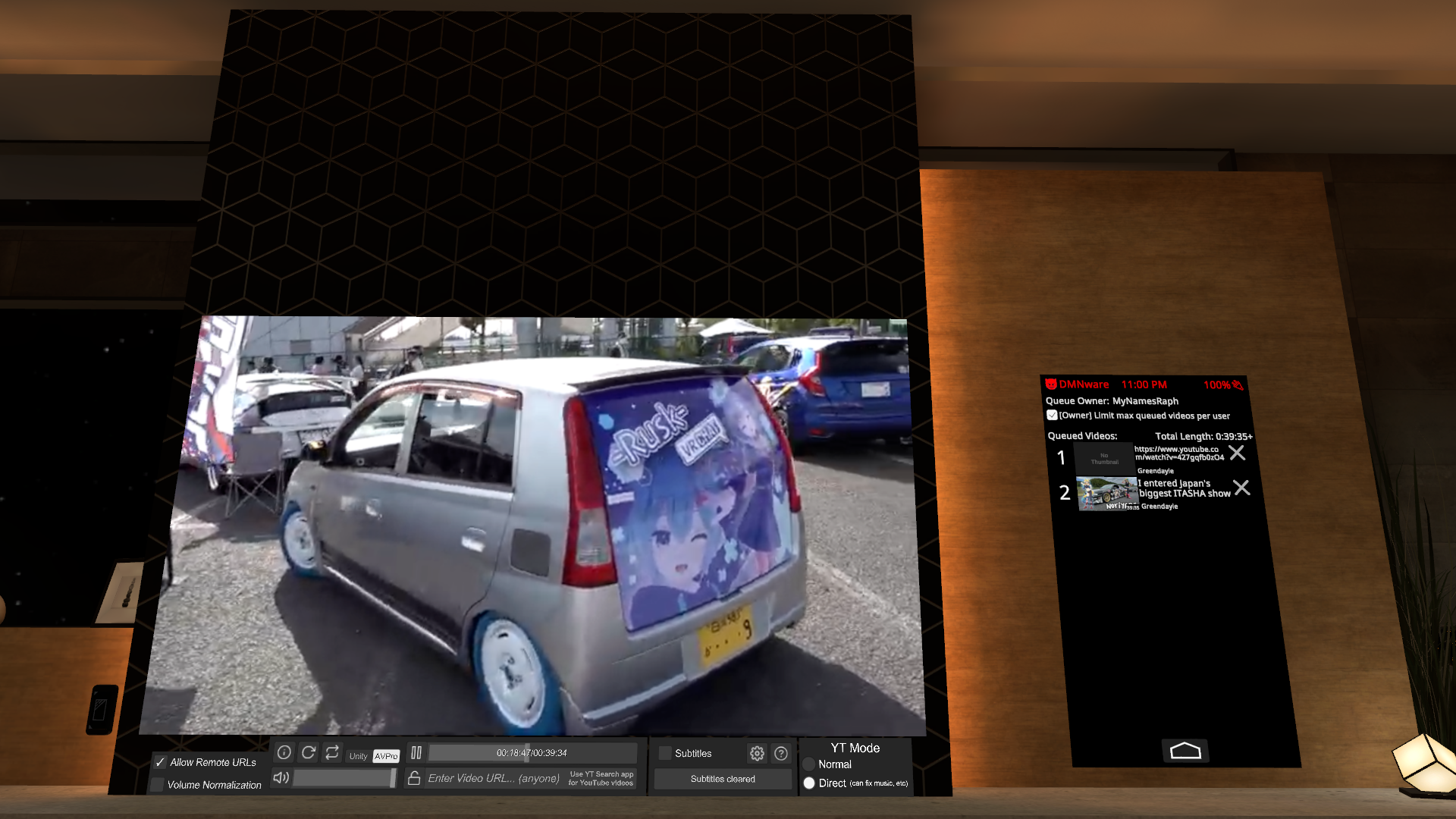1456x819 pixels.
Task: Toggle Allow Remote URLs checkbox
Action: 160,762
